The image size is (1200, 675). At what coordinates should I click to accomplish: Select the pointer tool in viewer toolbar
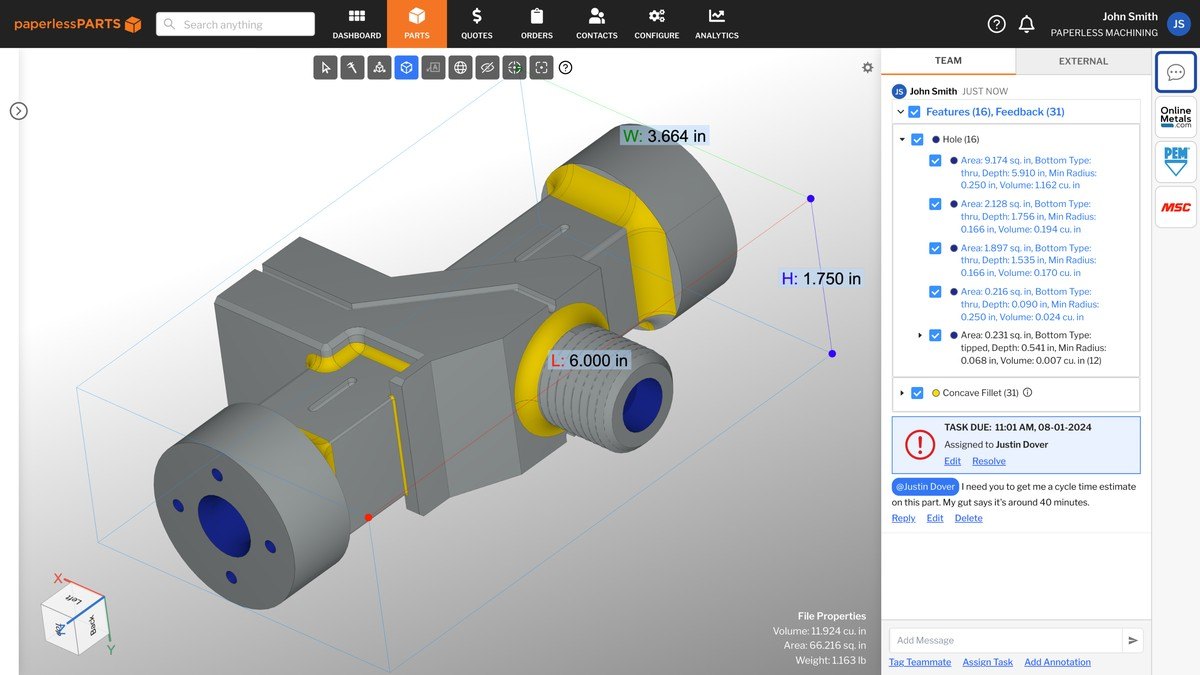(x=325, y=67)
